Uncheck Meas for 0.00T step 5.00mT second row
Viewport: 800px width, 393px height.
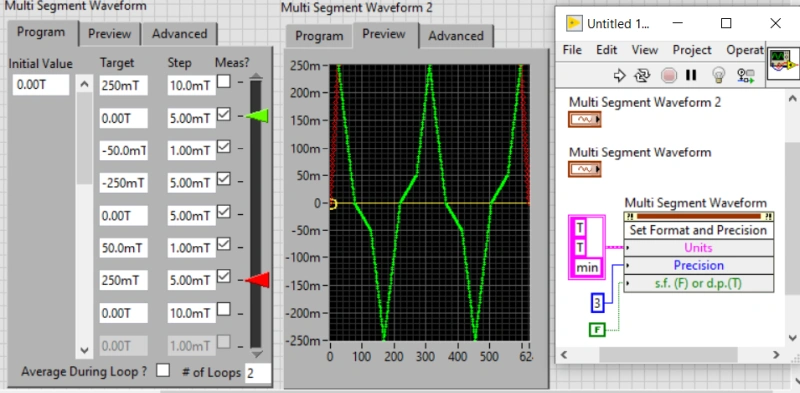pyautogui.click(x=223, y=114)
